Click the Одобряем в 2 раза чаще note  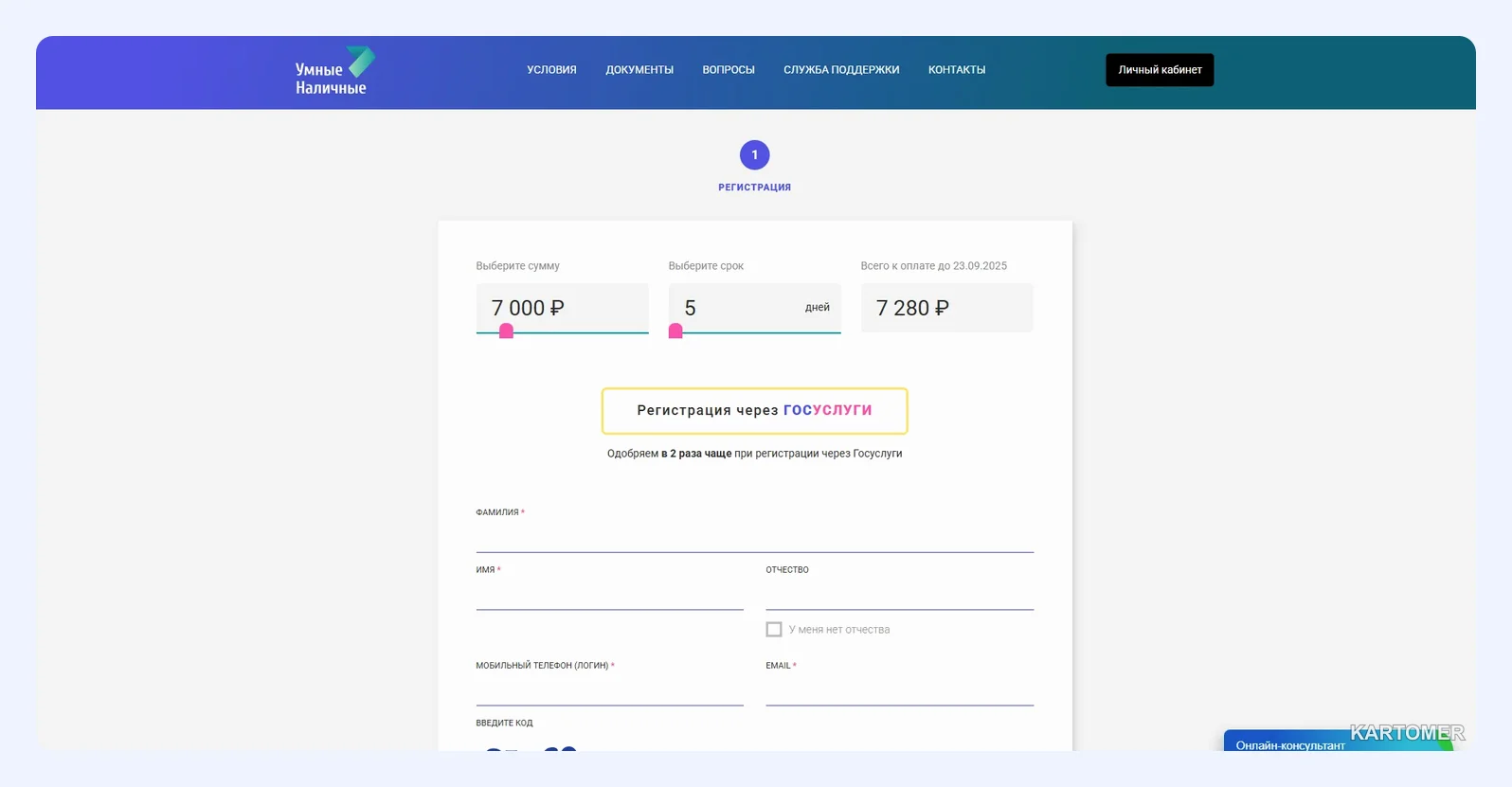(x=754, y=454)
